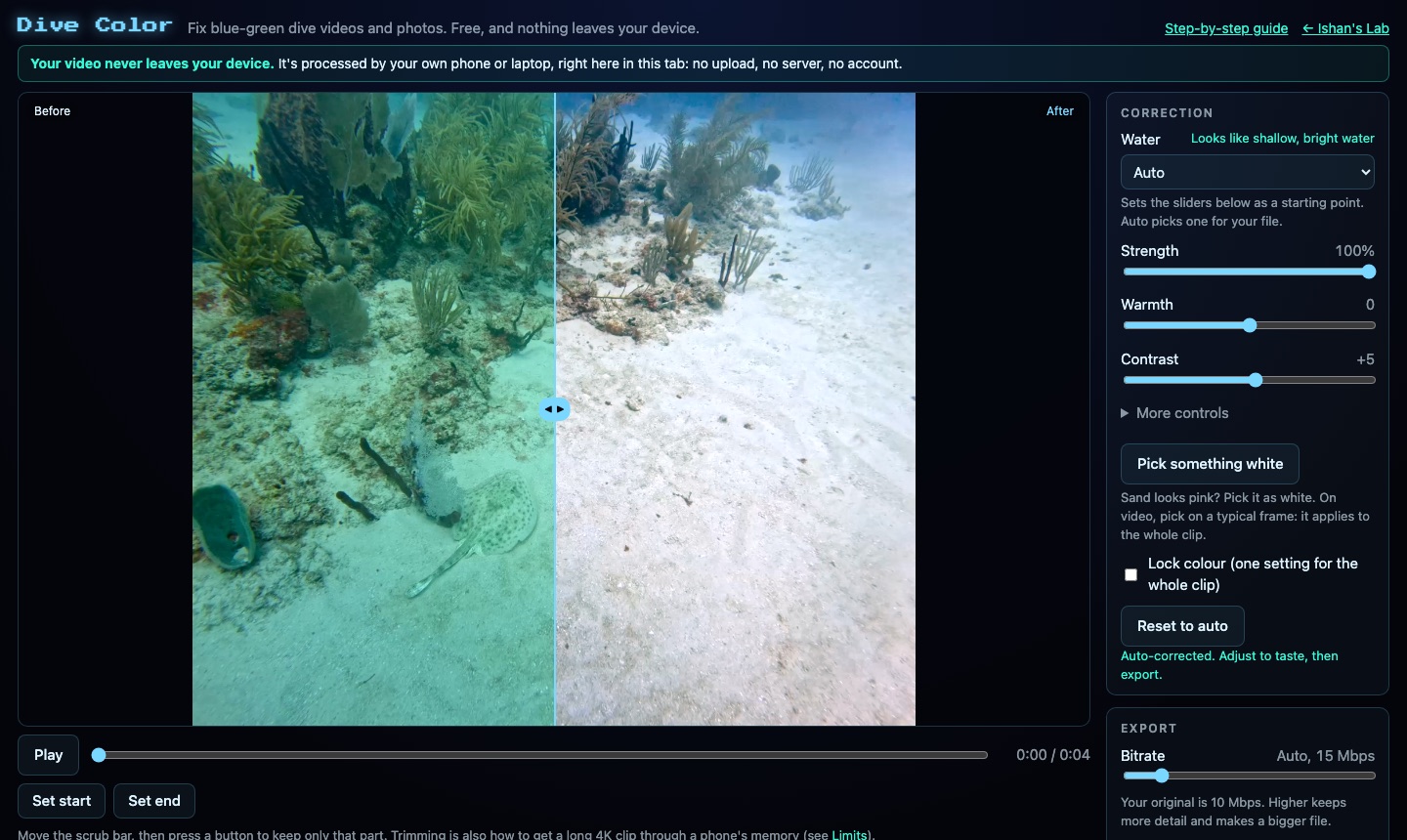Click the After side of the preview
The width and height of the screenshot is (1407, 840).
735,409
